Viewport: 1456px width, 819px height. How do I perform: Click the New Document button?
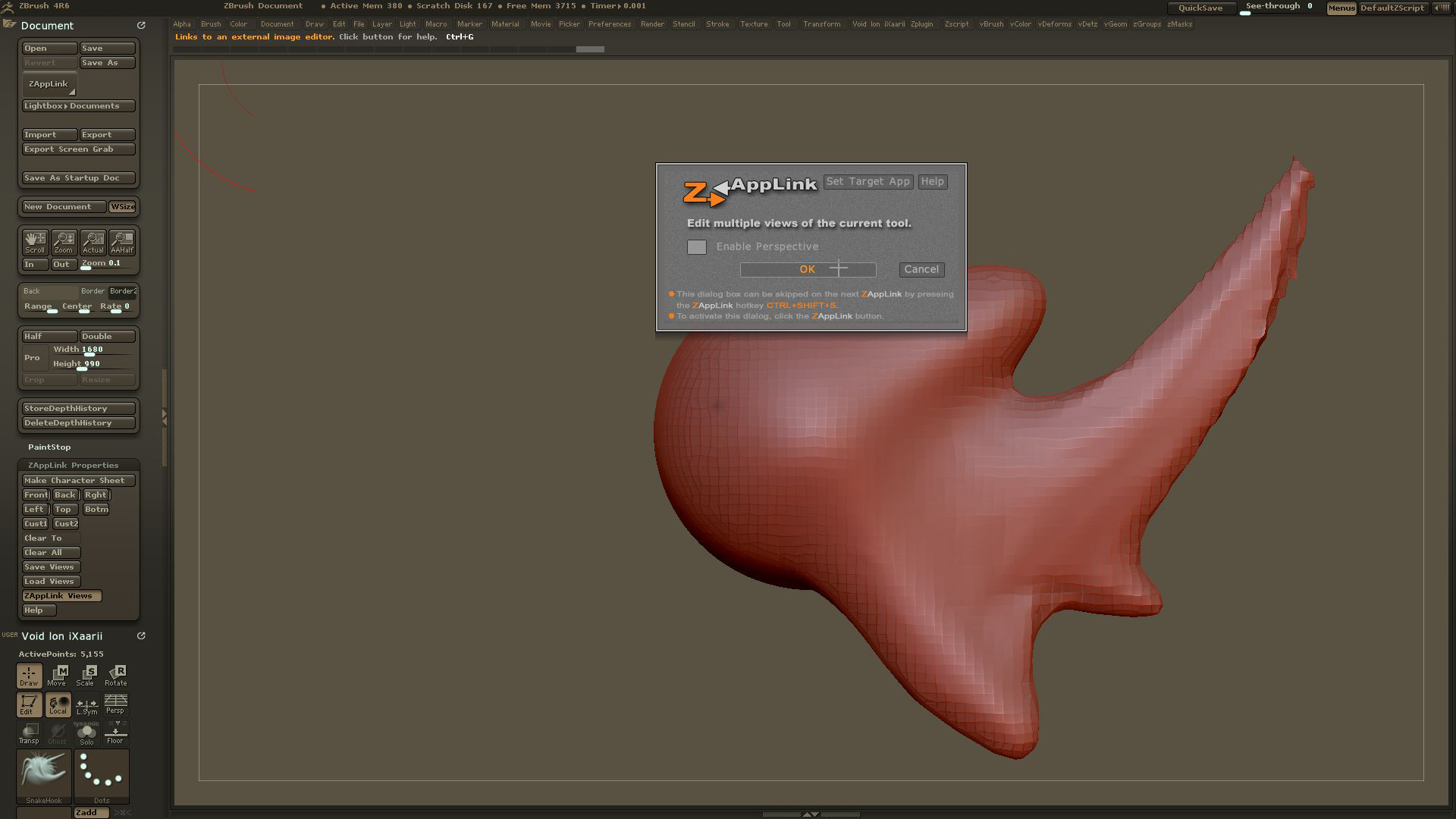click(64, 207)
